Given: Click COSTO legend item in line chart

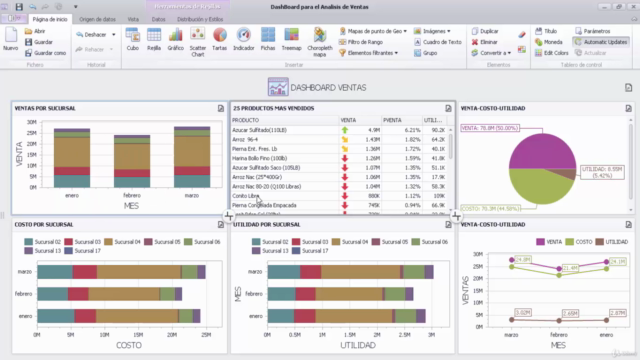Looking at the screenshot, I should [579, 242].
